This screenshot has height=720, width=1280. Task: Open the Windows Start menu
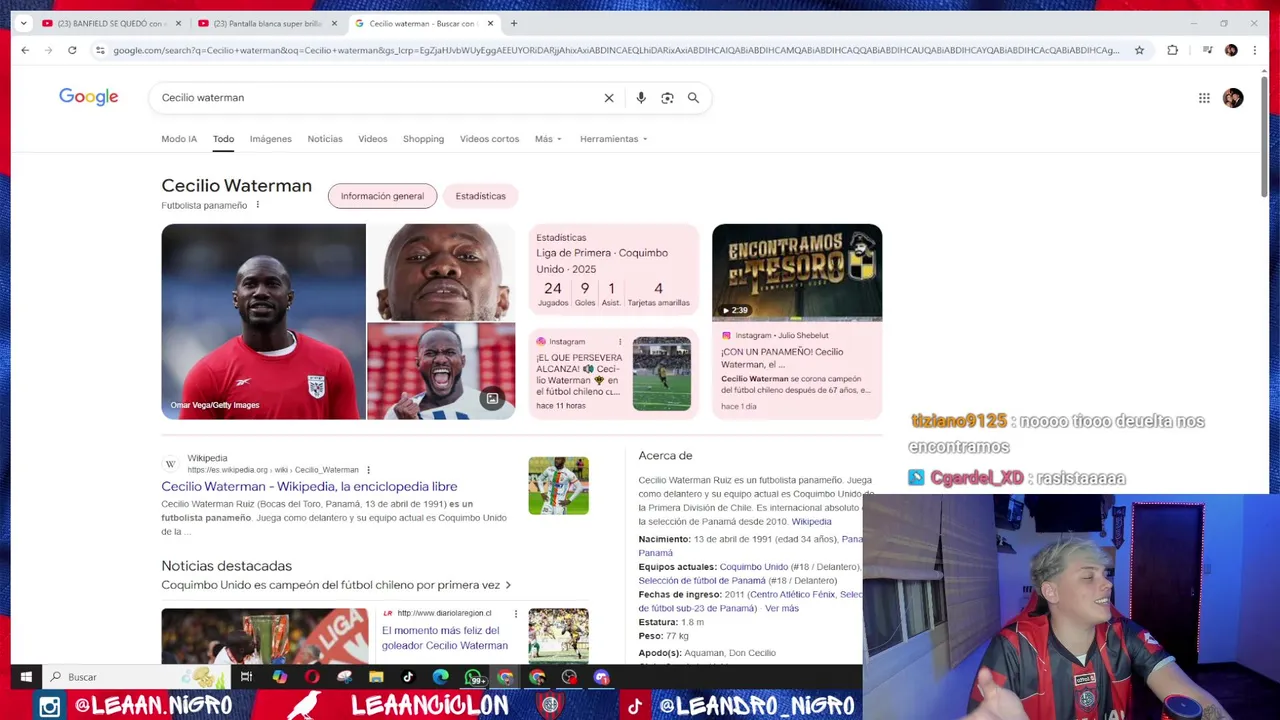26,677
